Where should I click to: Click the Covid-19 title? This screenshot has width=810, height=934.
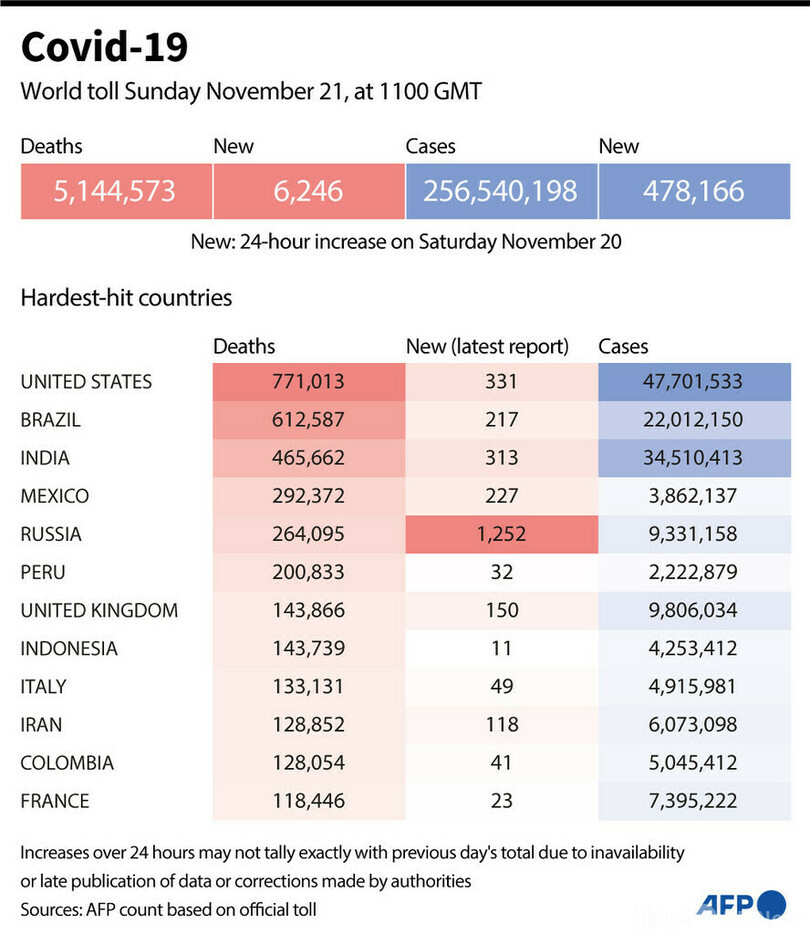104,47
